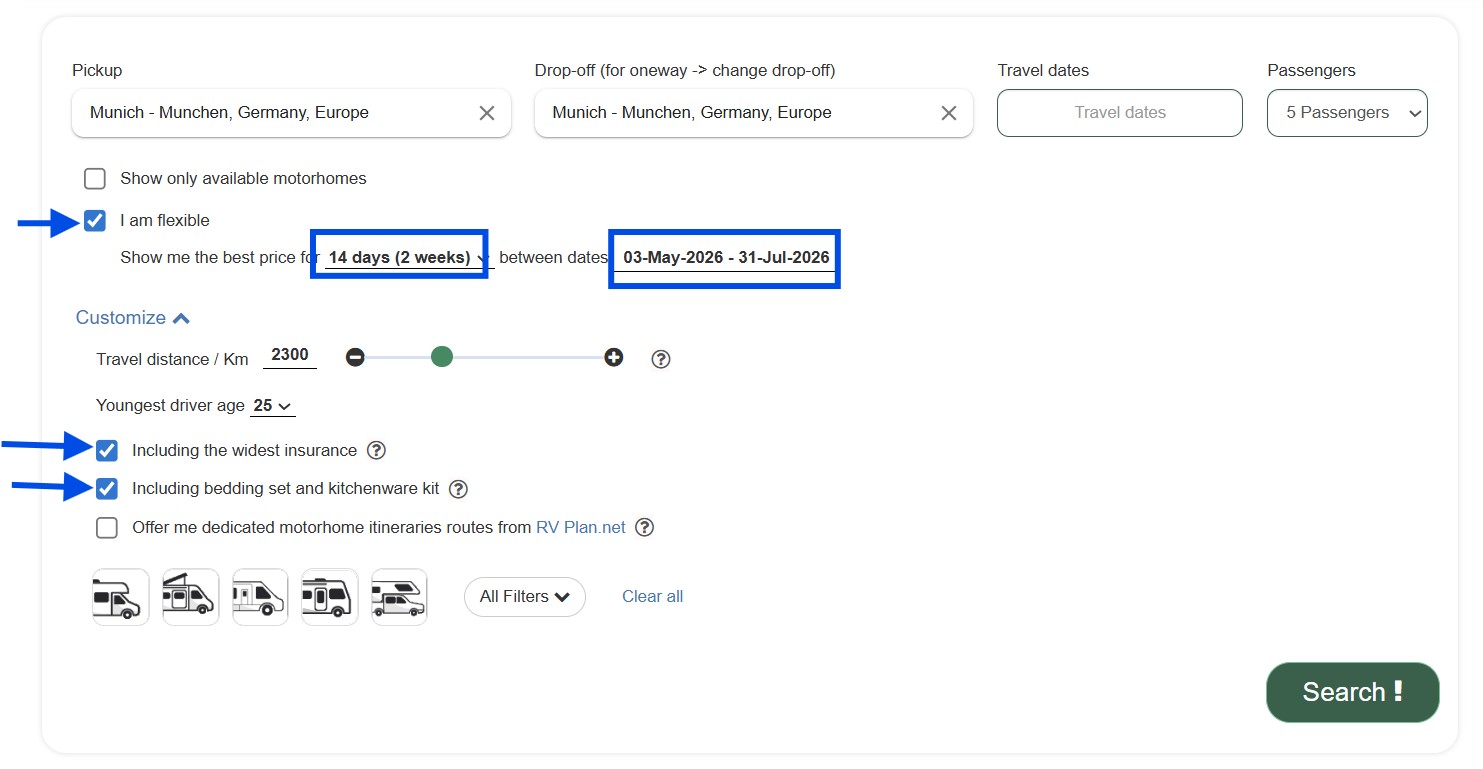
Task: Expand the All Filters dropdown
Action: pyautogui.click(x=524, y=597)
